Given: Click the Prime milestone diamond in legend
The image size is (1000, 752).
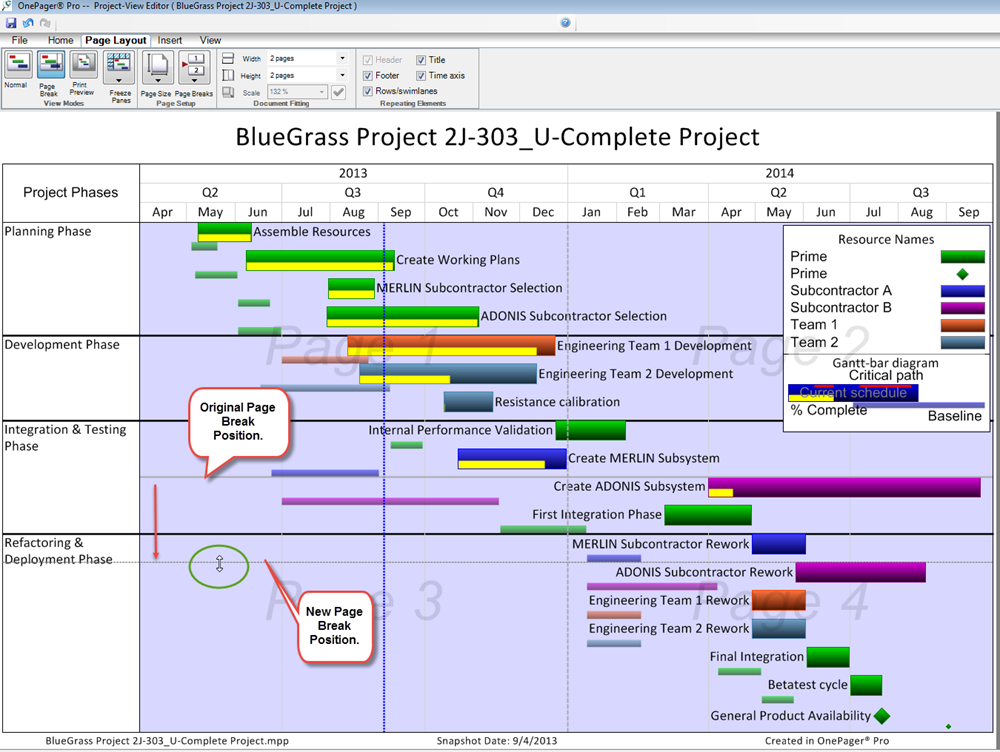Looking at the screenshot, I should pyautogui.click(x=962, y=274).
